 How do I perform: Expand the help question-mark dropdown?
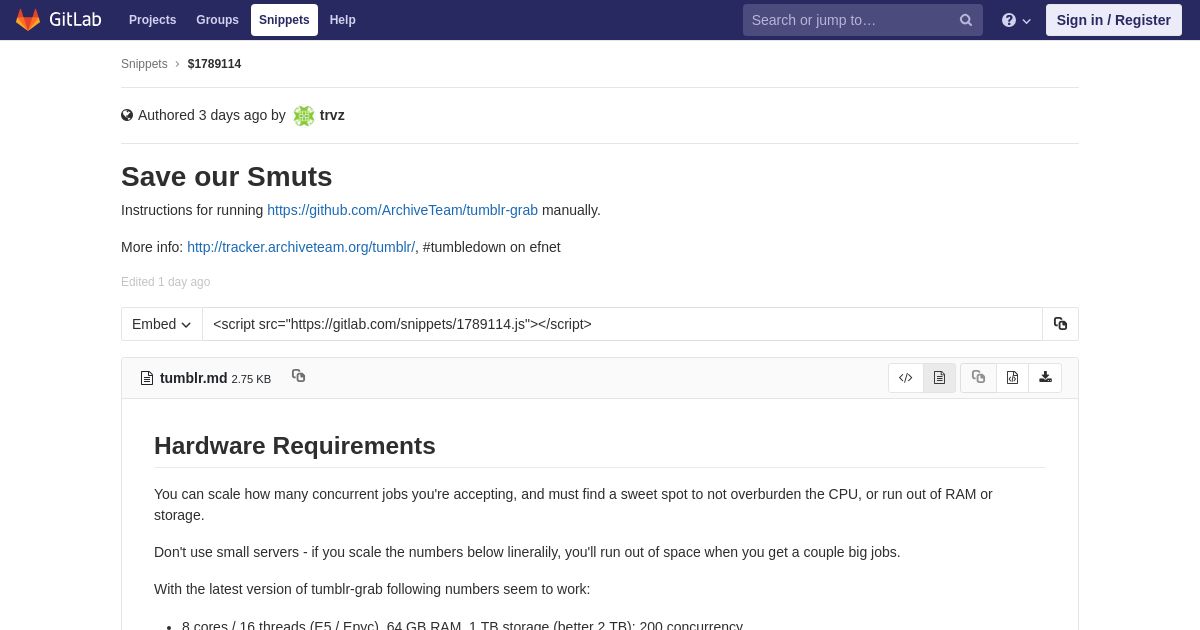(x=1016, y=20)
